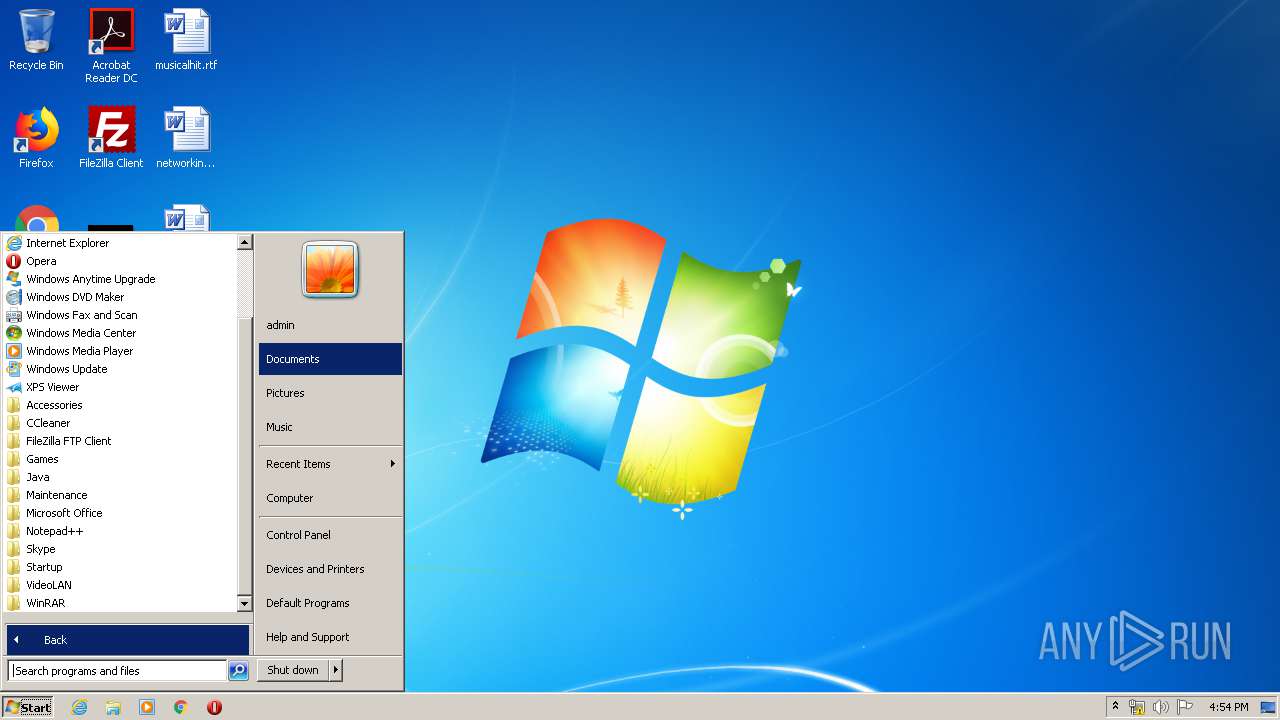Open Documents from the start menu
This screenshot has width=1280, height=720.
point(330,359)
